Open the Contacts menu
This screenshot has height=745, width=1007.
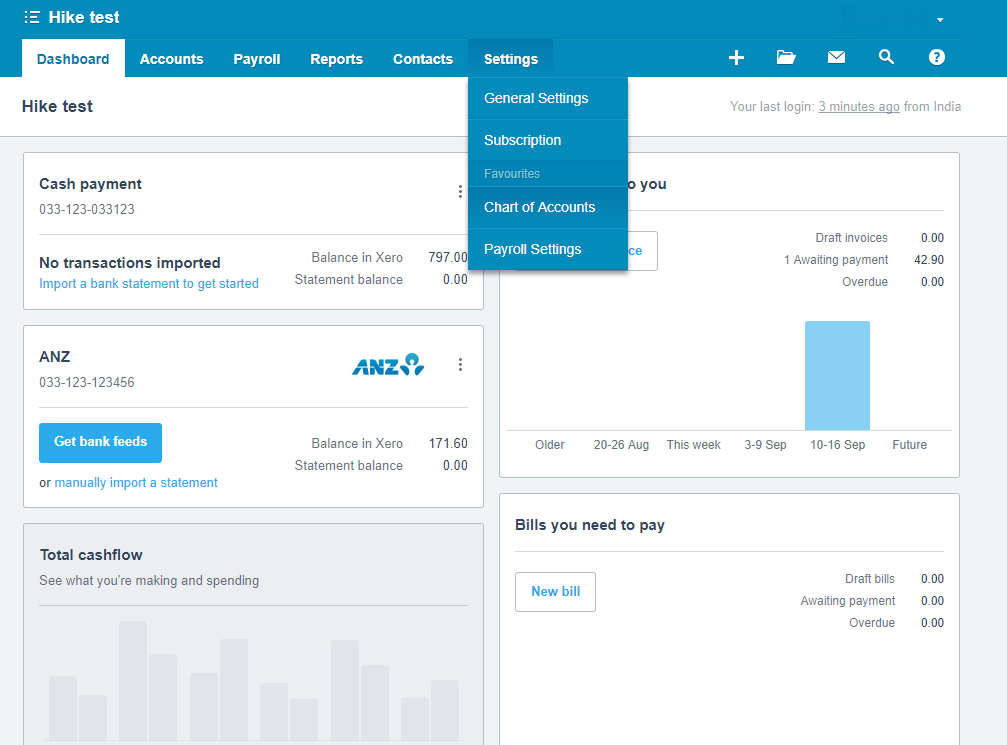point(423,59)
